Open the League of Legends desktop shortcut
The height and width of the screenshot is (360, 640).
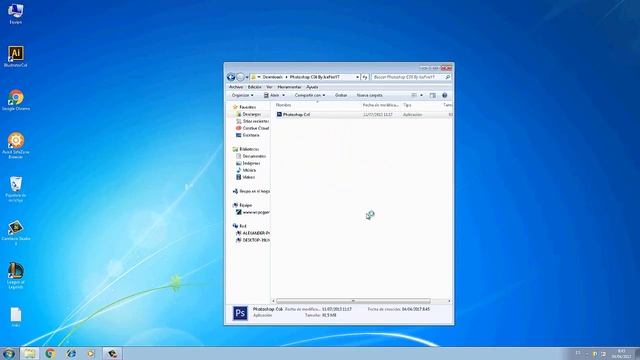[x=16, y=276]
